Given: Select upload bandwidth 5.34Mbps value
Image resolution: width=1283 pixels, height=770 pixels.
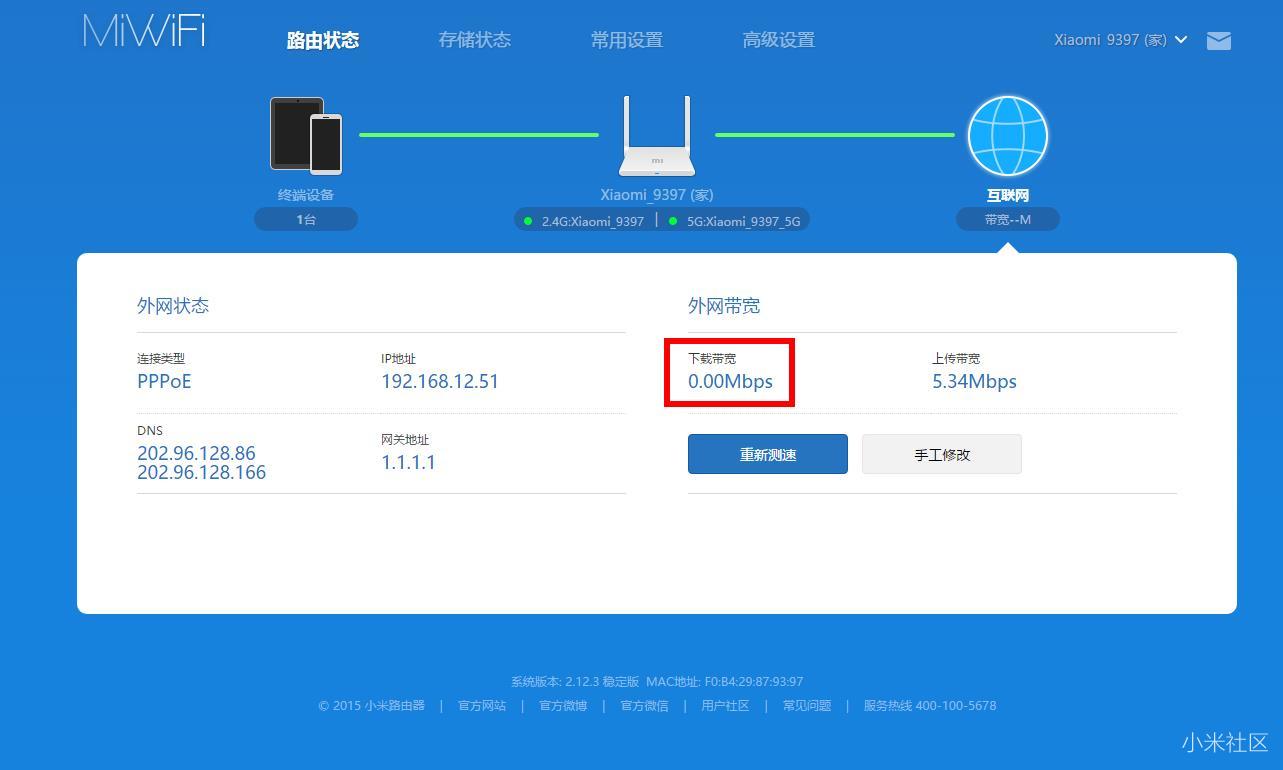Looking at the screenshot, I should point(974,381).
